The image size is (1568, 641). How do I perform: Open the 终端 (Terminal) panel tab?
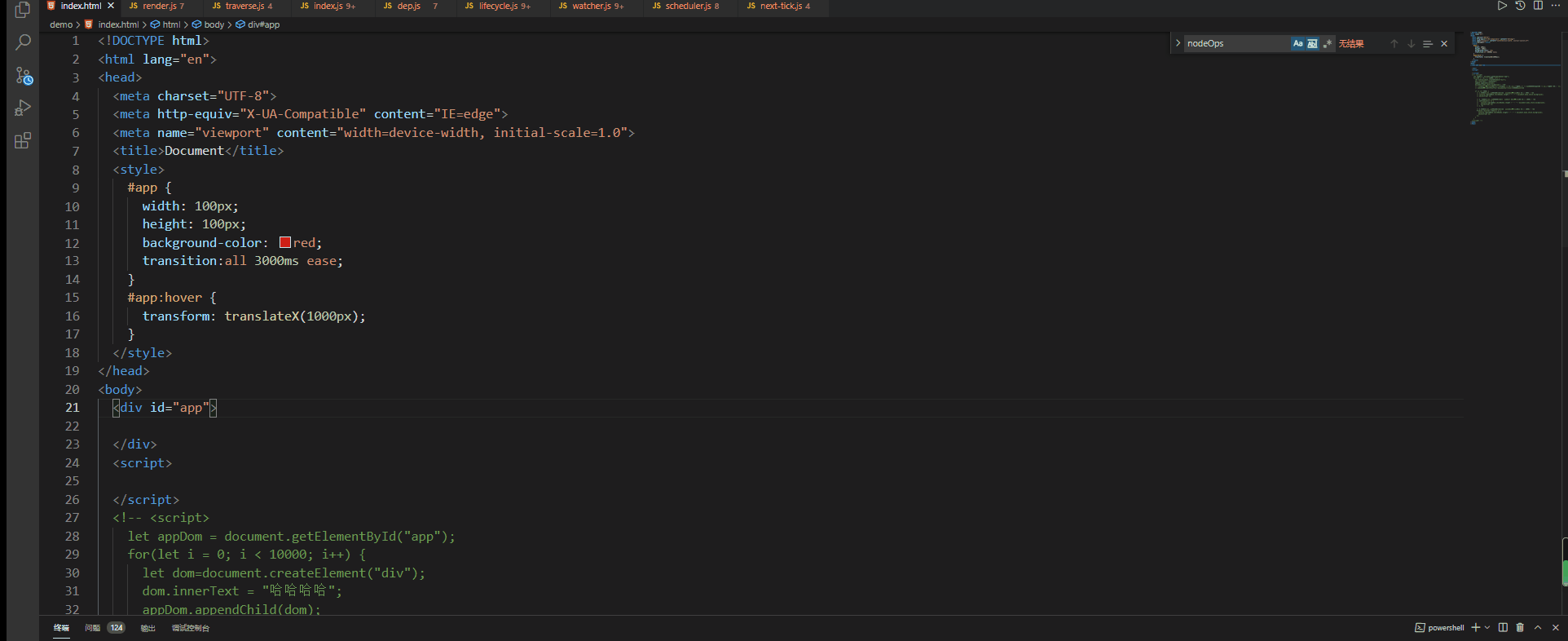[x=61, y=628]
